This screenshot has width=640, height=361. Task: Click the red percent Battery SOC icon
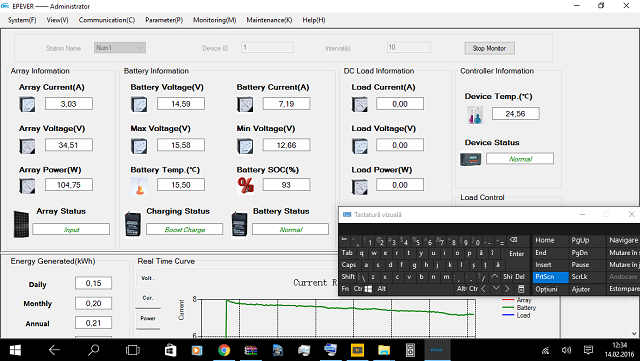coord(245,185)
